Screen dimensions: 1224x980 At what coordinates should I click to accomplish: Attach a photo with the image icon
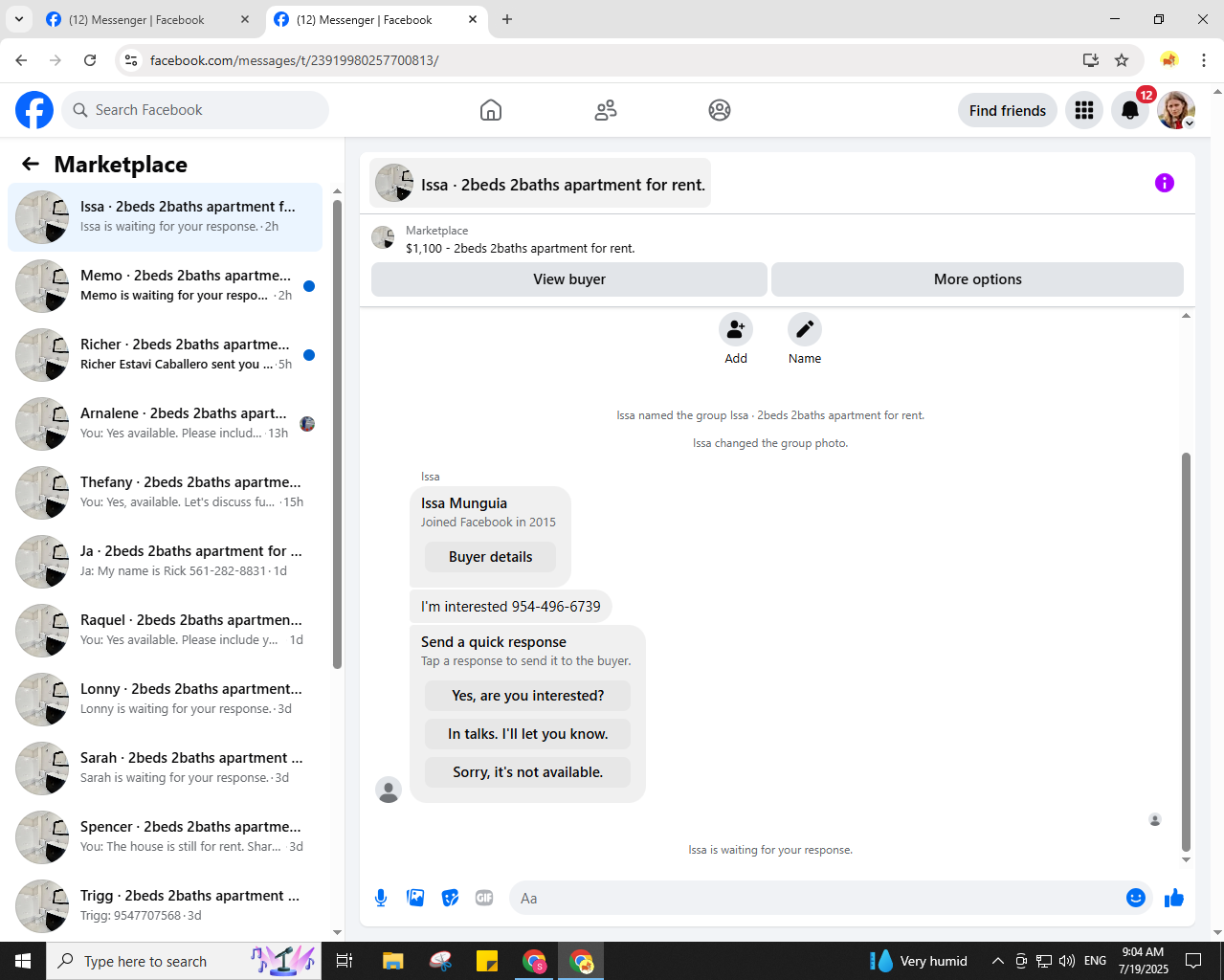click(x=415, y=898)
